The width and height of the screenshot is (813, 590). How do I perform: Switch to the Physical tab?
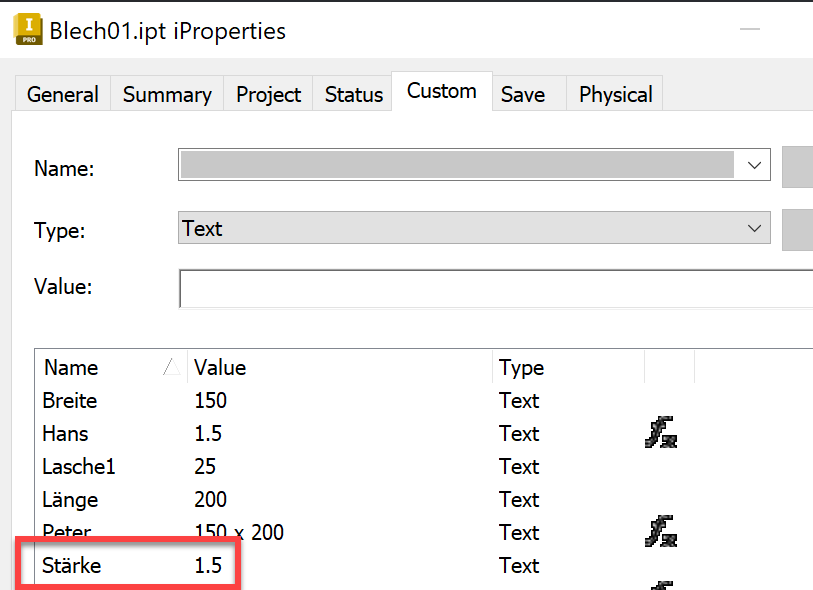tap(614, 94)
